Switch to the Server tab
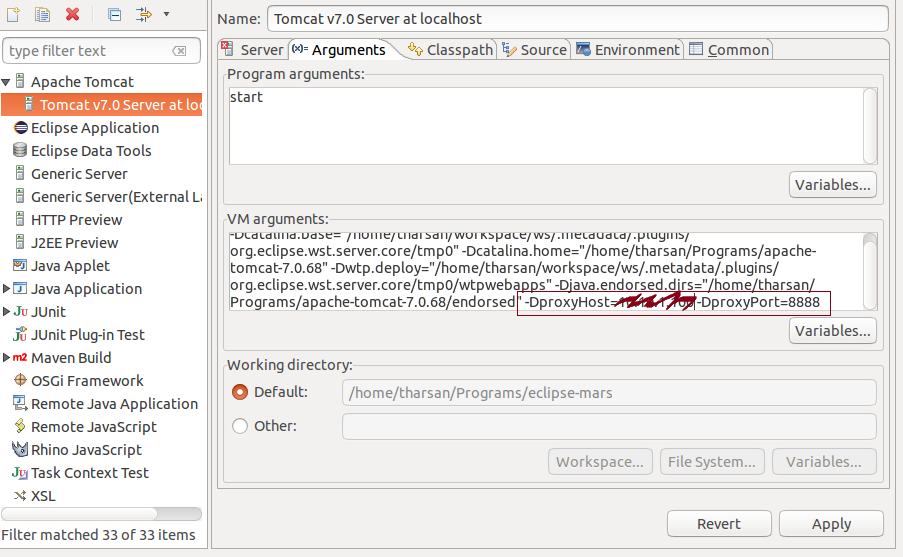Viewport: 903px width, 557px height. pos(253,50)
